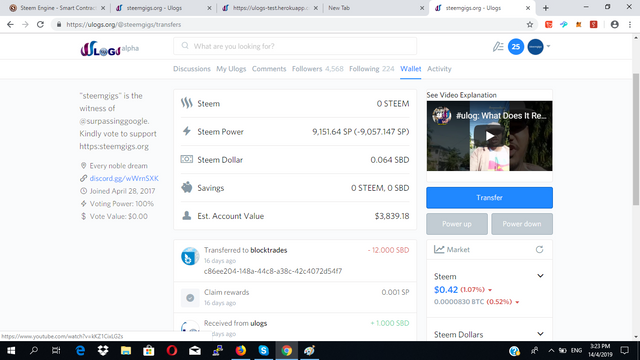The height and width of the screenshot is (360, 640).
Task: Collapse the Steem market chevron
Action: [x=540, y=276]
